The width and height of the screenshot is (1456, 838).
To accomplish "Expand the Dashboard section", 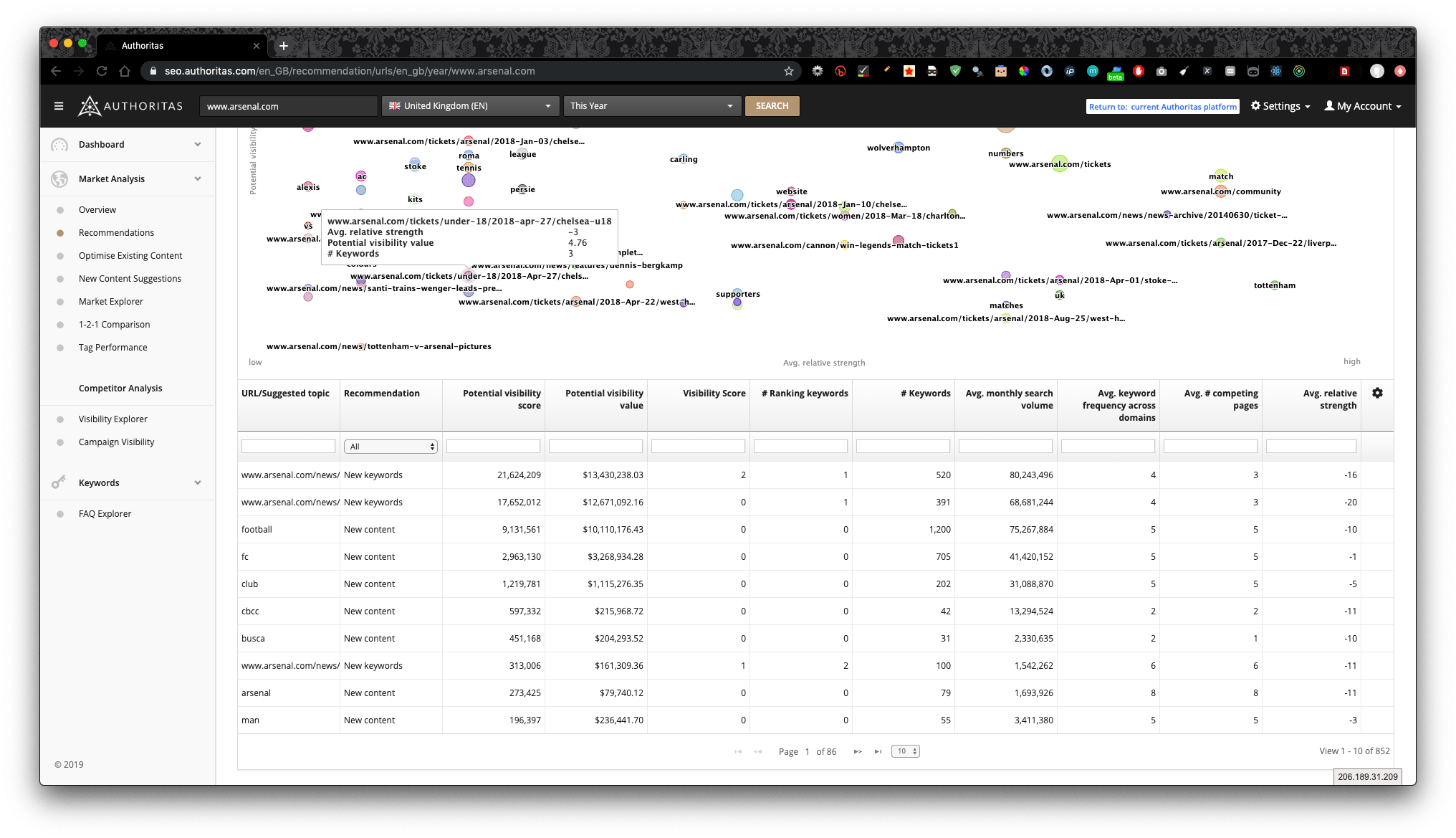I will (198, 145).
